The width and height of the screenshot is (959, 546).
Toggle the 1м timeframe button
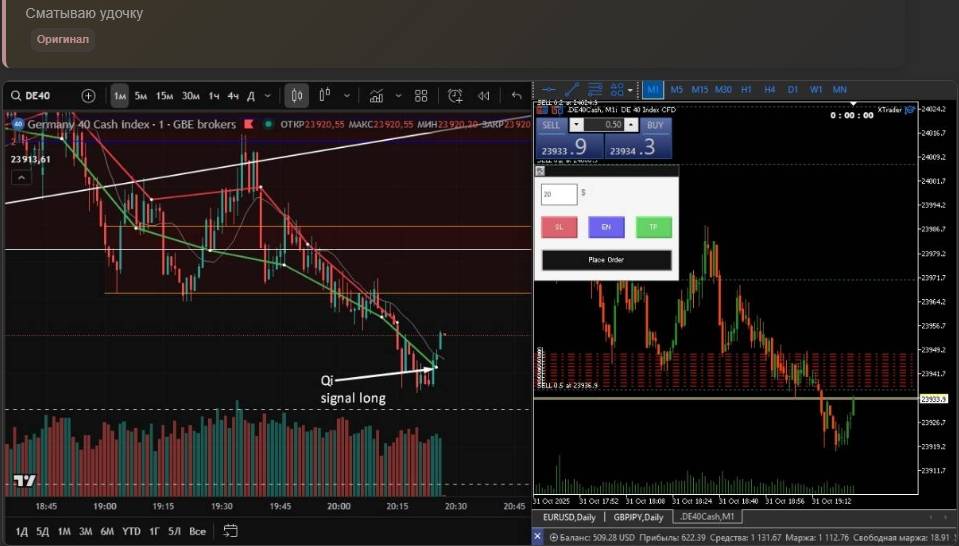[x=120, y=96]
